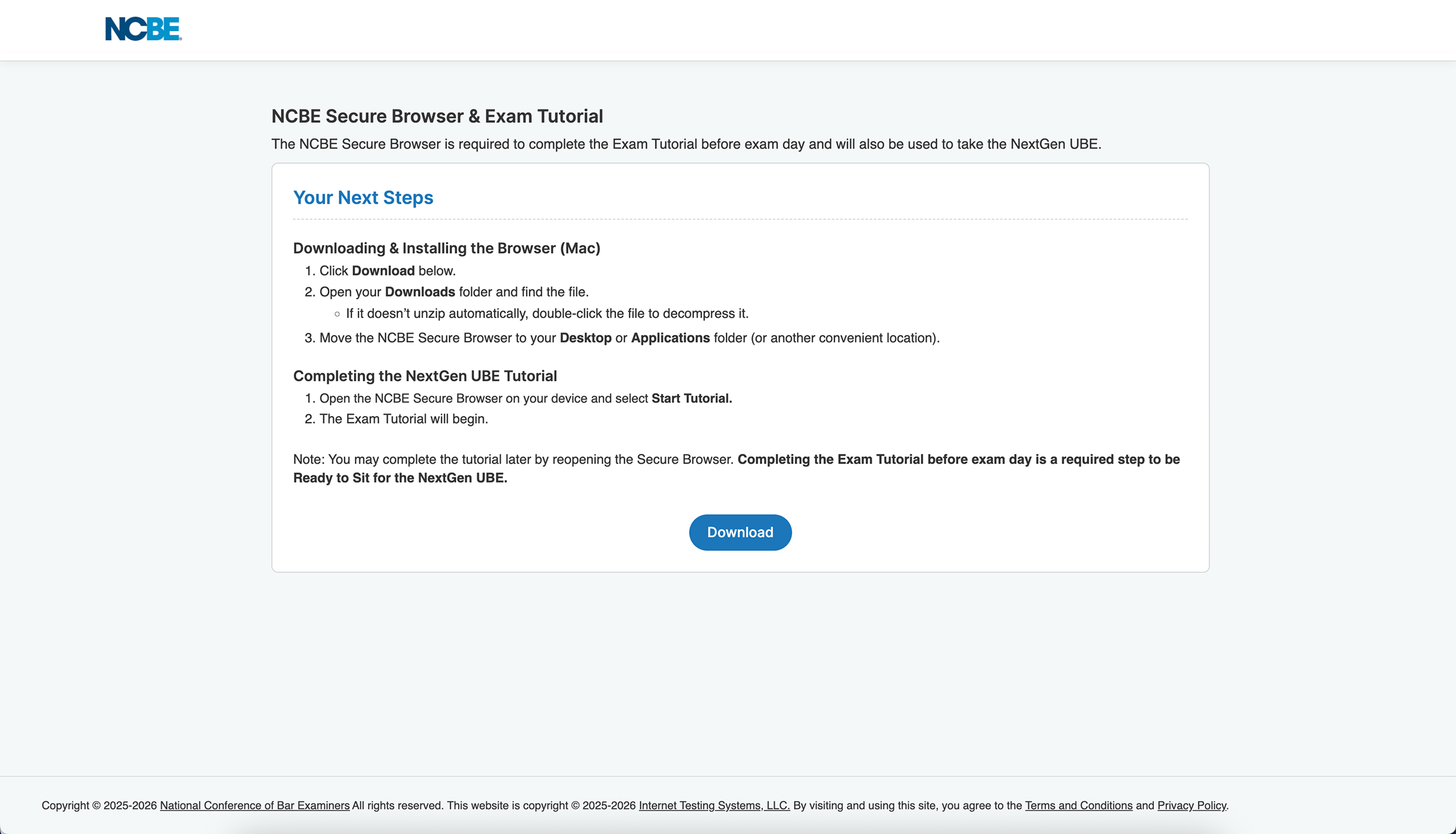Click the 'Completing the NextGen UBE Tutorial' heading
The height and width of the screenshot is (834, 1456).
(425, 376)
